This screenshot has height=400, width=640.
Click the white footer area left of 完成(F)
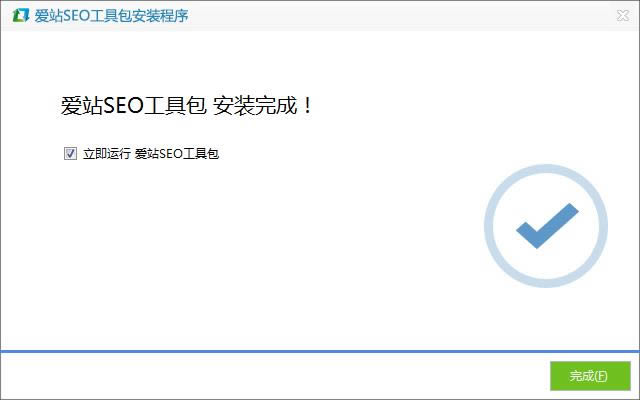[273, 376]
